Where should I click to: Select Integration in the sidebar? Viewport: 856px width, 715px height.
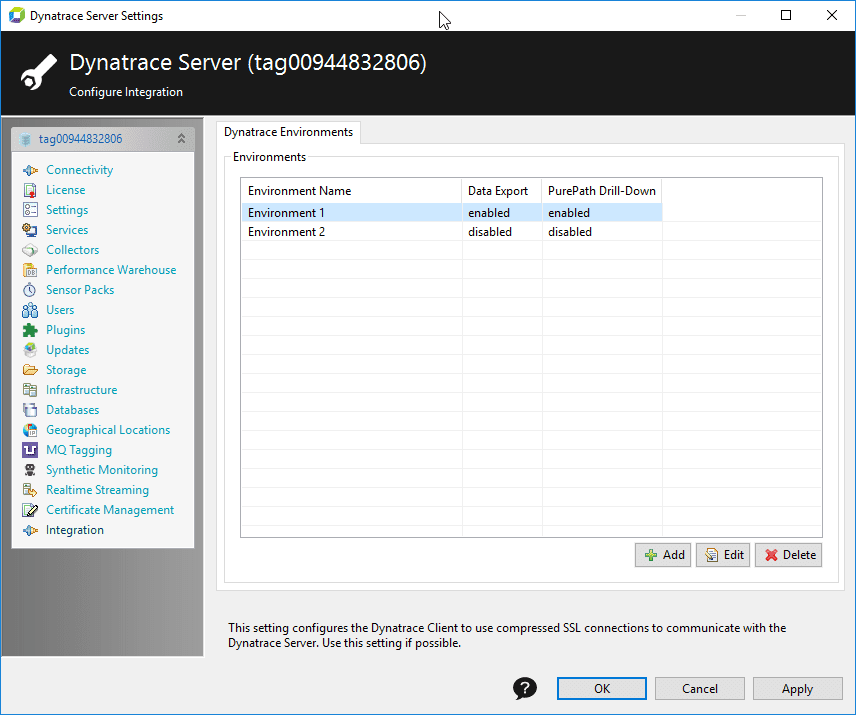tap(75, 530)
